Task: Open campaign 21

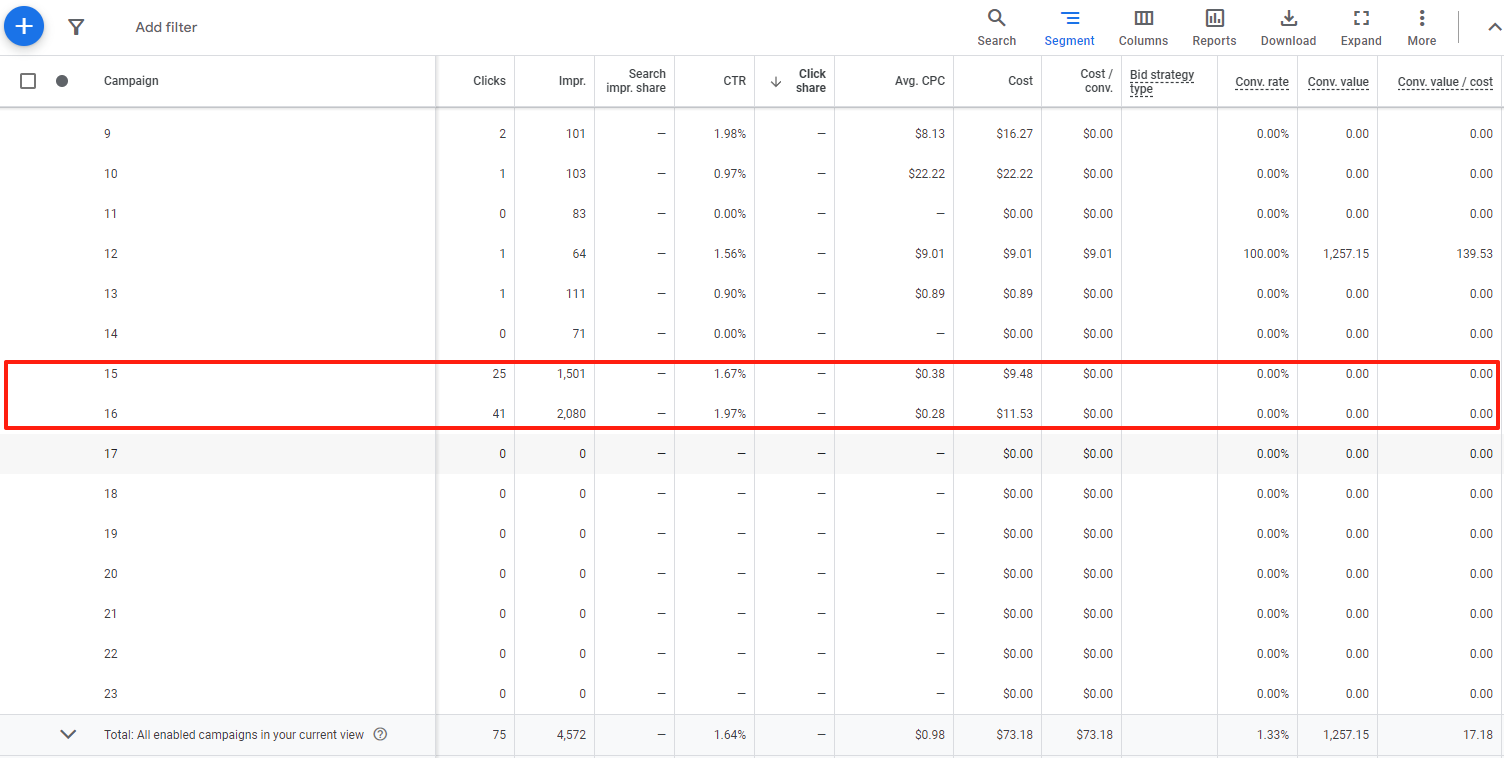Action: pos(110,614)
